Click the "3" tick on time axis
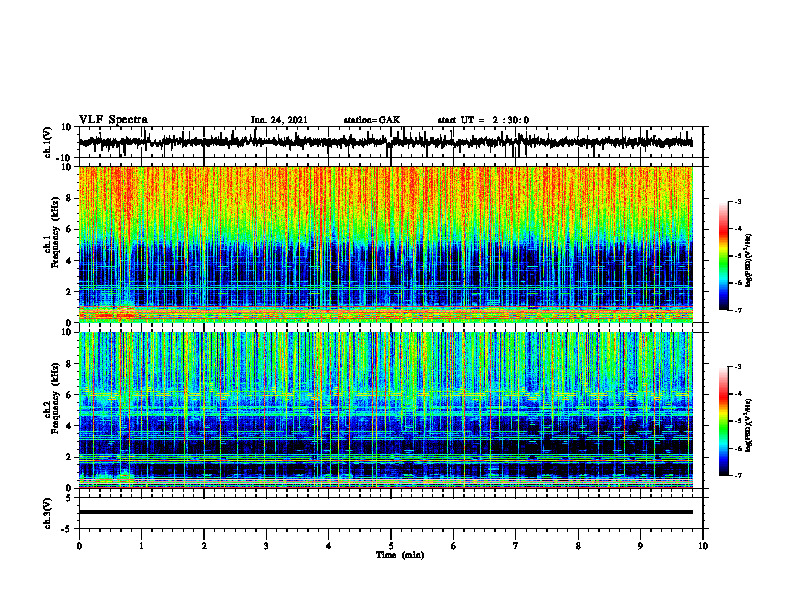The image size is (792, 612). [x=266, y=546]
